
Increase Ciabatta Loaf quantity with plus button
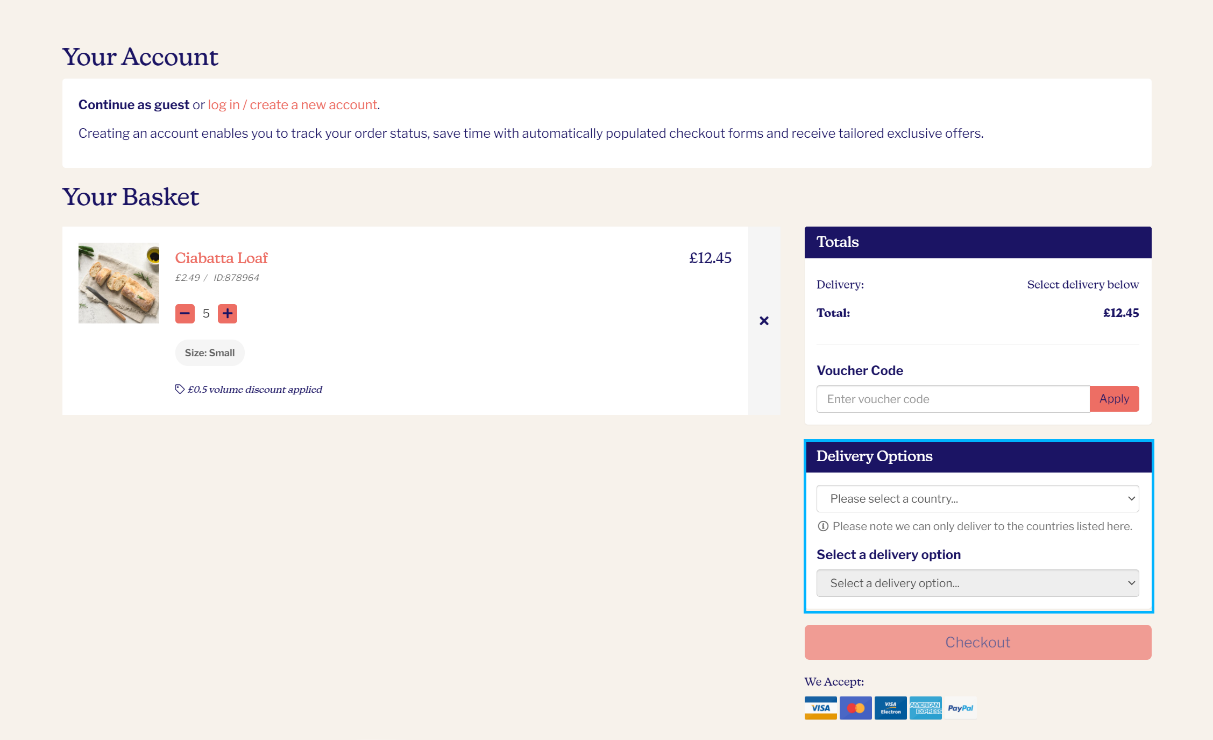[x=227, y=313]
